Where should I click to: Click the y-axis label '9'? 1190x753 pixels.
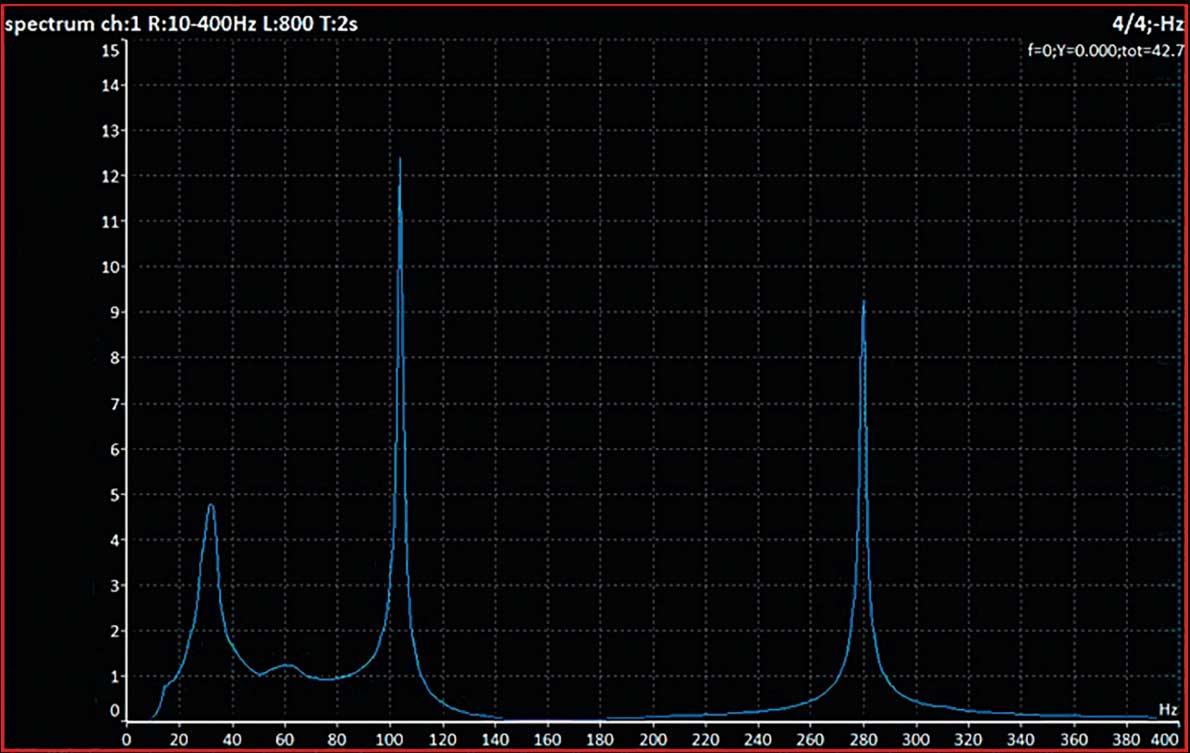pos(115,313)
